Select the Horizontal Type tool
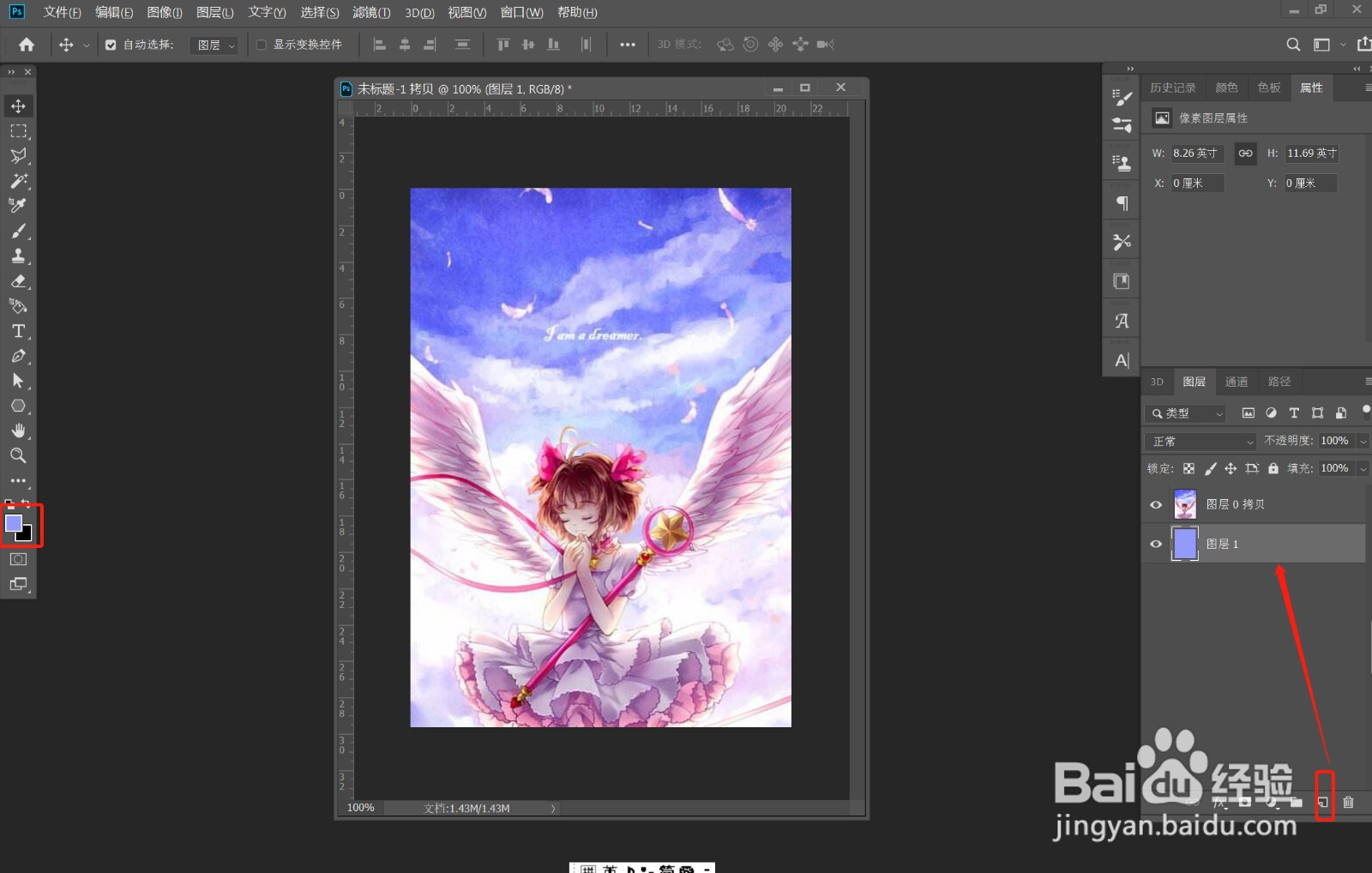This screenshot has width=1372, height=873. [18, 331]
